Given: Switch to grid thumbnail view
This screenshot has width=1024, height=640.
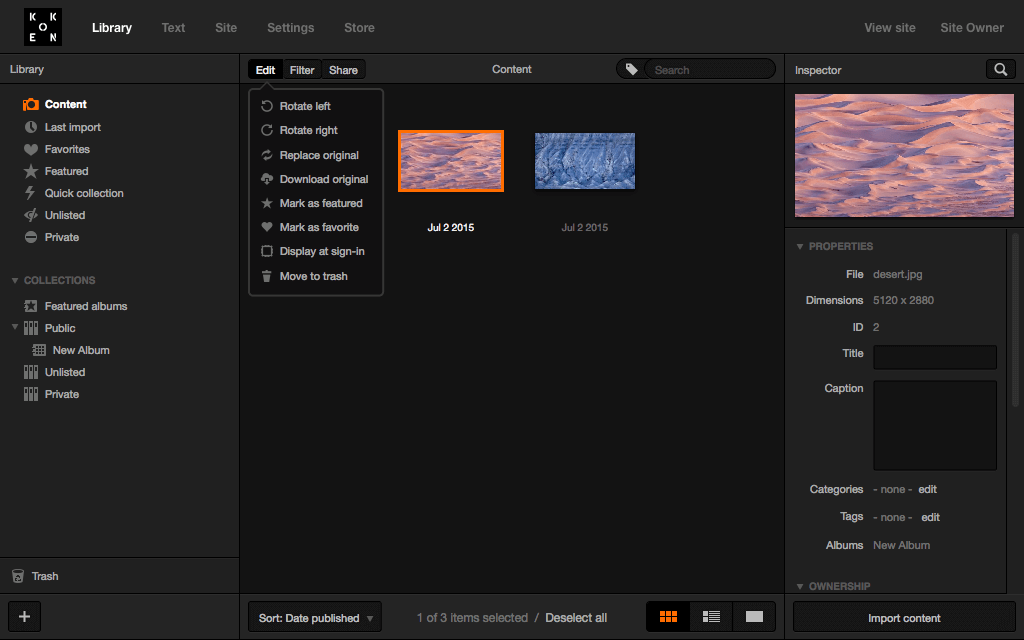Looking at the screenshot, I should pyautogui.click(x=668, y=617).
